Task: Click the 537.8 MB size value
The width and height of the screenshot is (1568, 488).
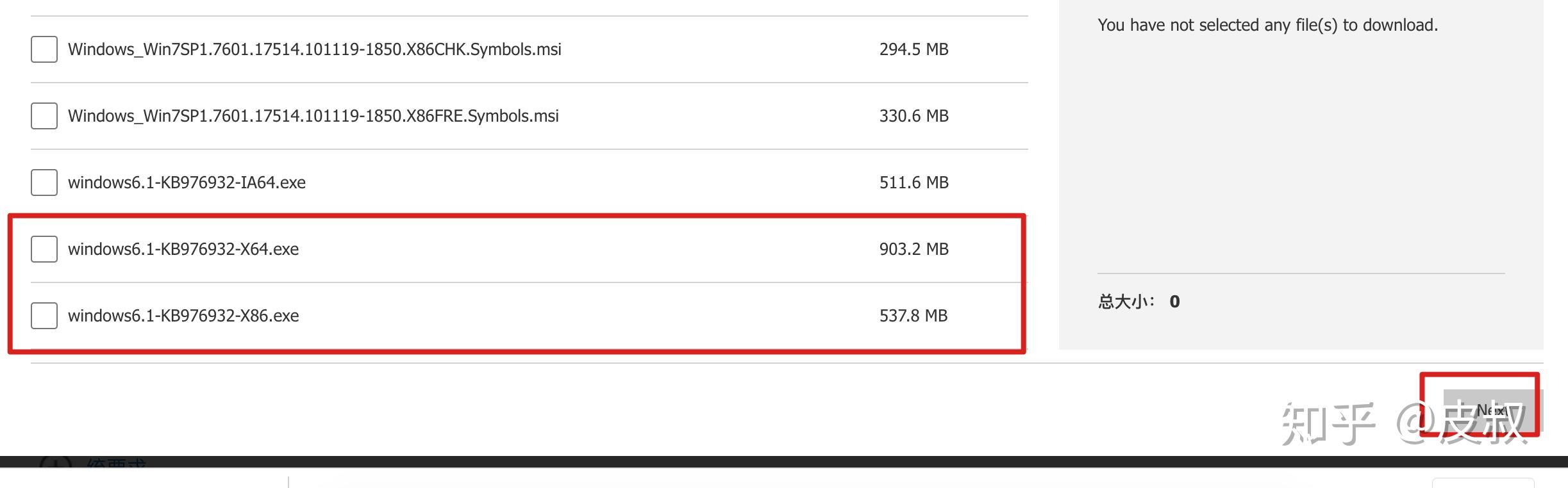Action: [913, 316]
